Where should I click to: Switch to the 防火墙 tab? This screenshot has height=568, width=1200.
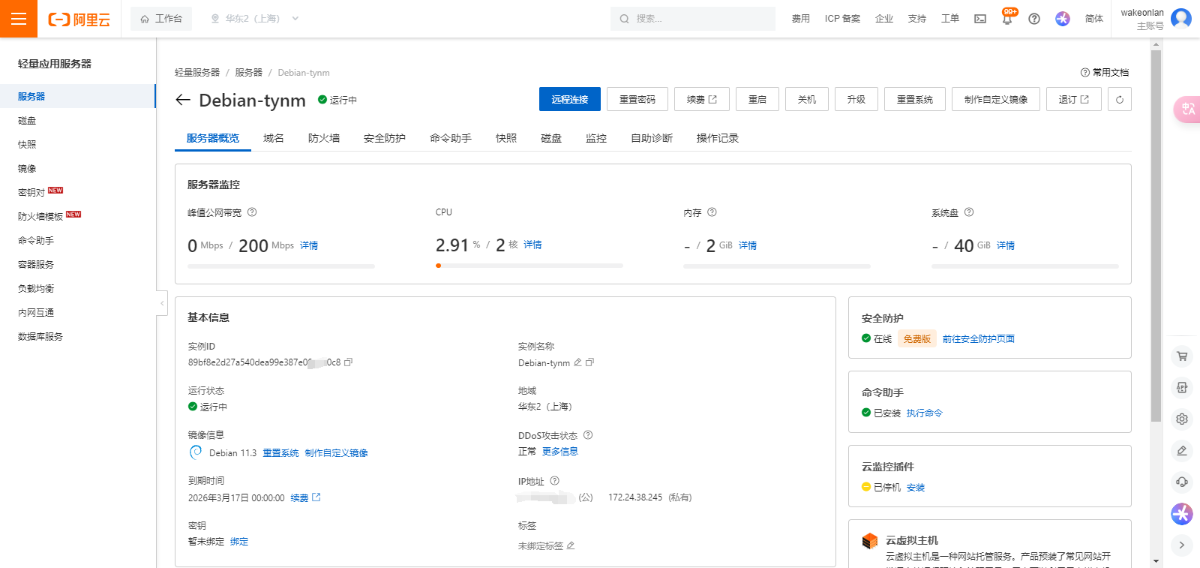pos(324,138)
